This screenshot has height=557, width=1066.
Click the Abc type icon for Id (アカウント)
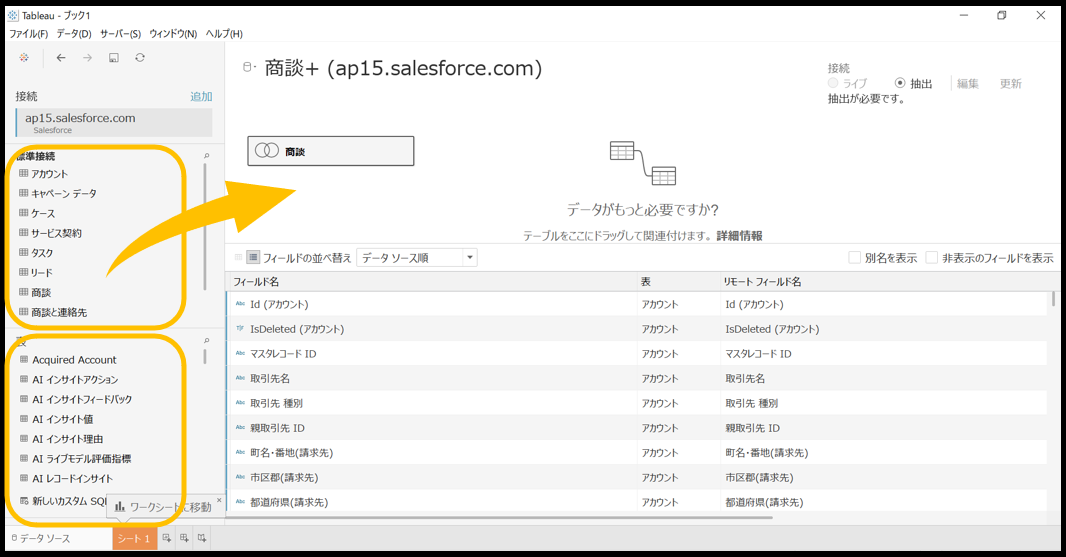point(240,304)
